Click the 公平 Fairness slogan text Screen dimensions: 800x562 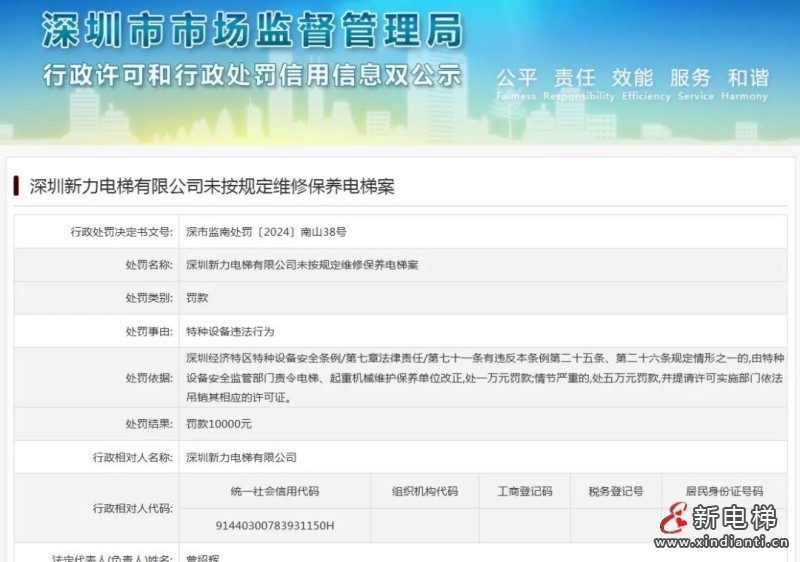517,79
